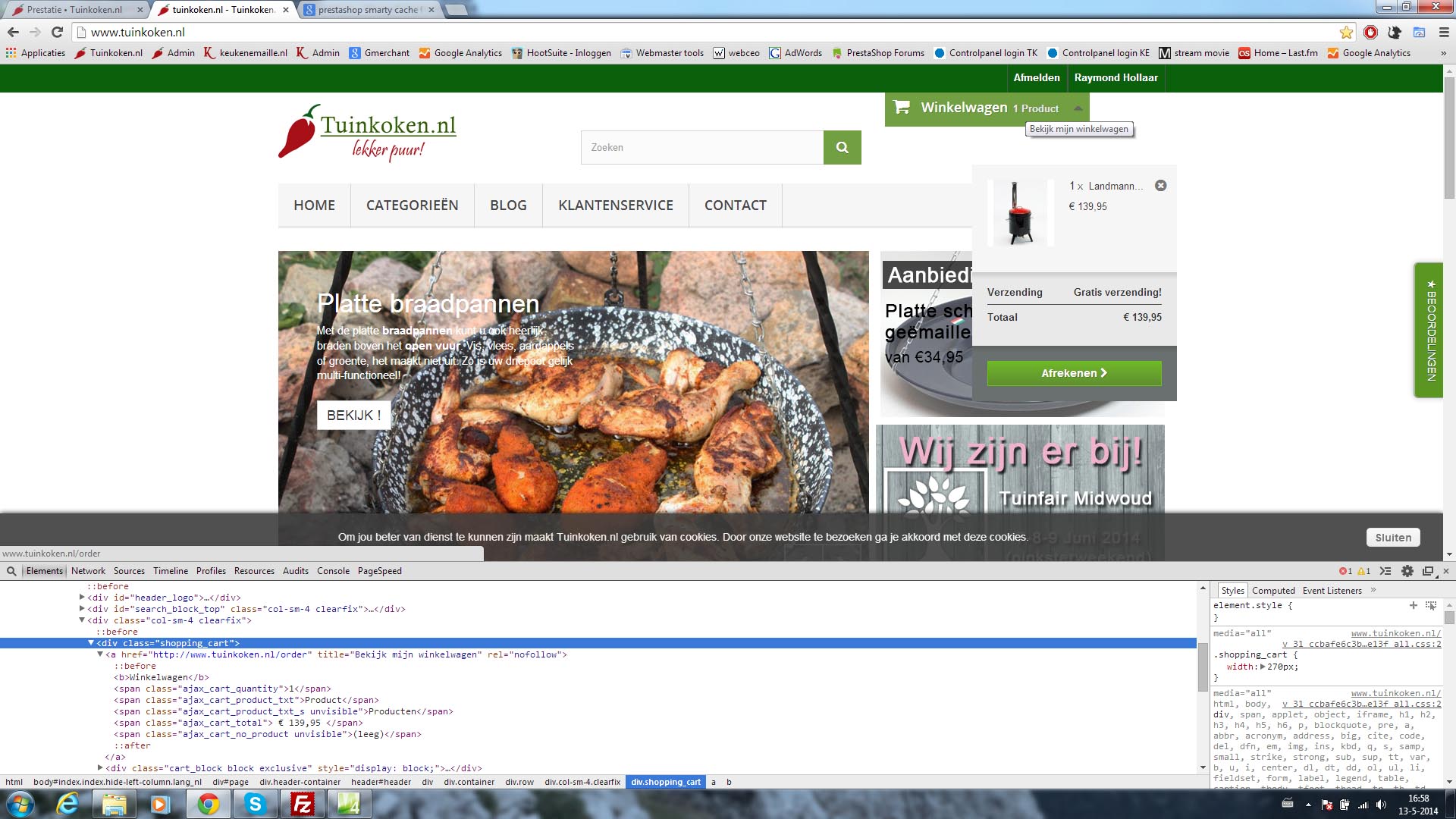Screen dimensions: 1456x819
Task: Click the Afrekenen checkout button
Action: tap(1074, 373)
